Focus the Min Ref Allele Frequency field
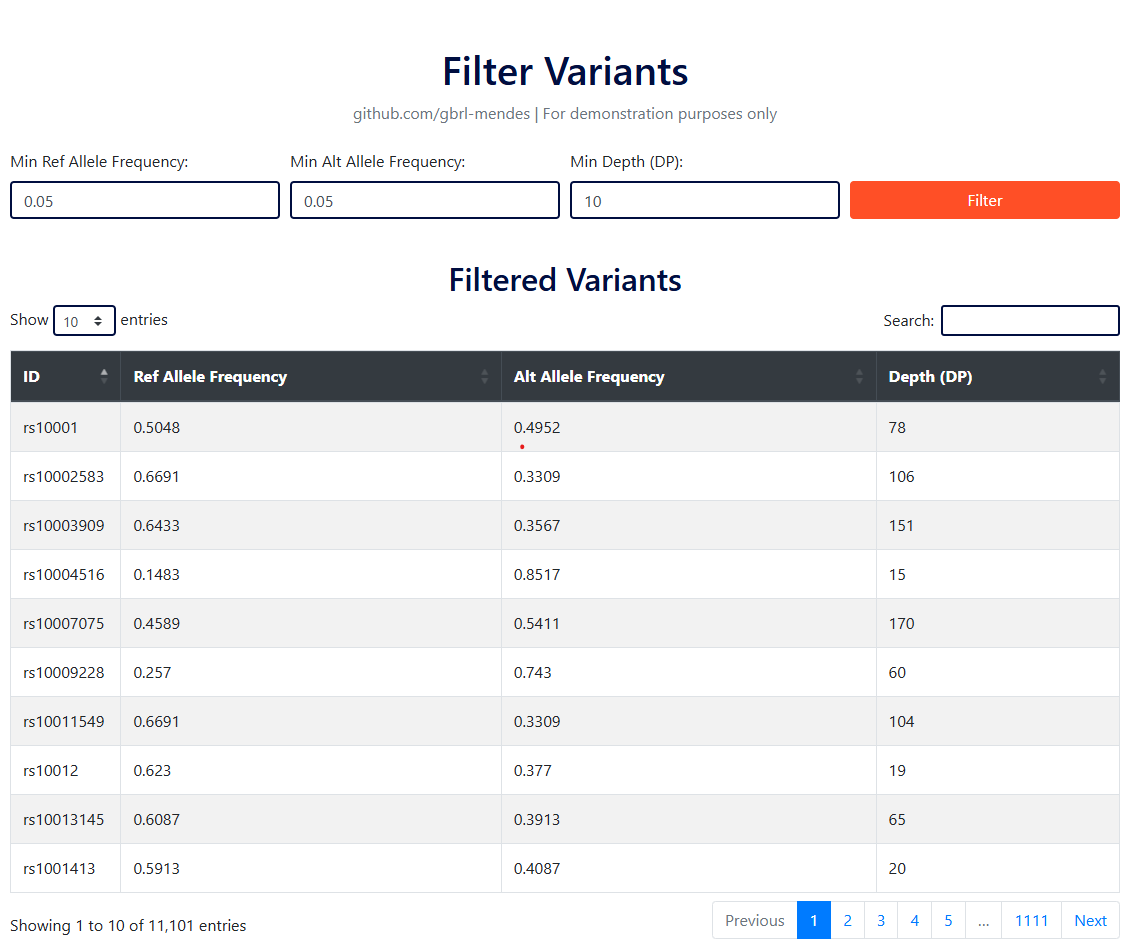The image size is (1128, 946). coord(145,200)
